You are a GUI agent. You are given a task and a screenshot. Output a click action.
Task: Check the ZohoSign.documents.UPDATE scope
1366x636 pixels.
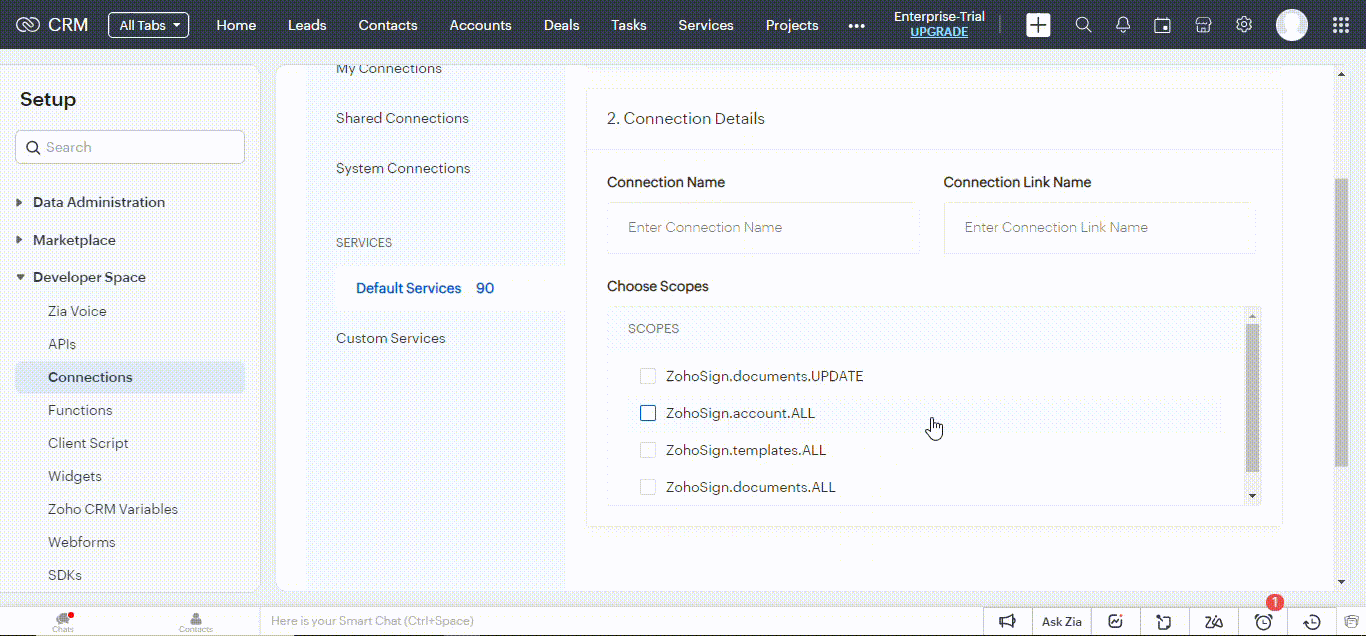pyautogui.click(x=648, y=376)
